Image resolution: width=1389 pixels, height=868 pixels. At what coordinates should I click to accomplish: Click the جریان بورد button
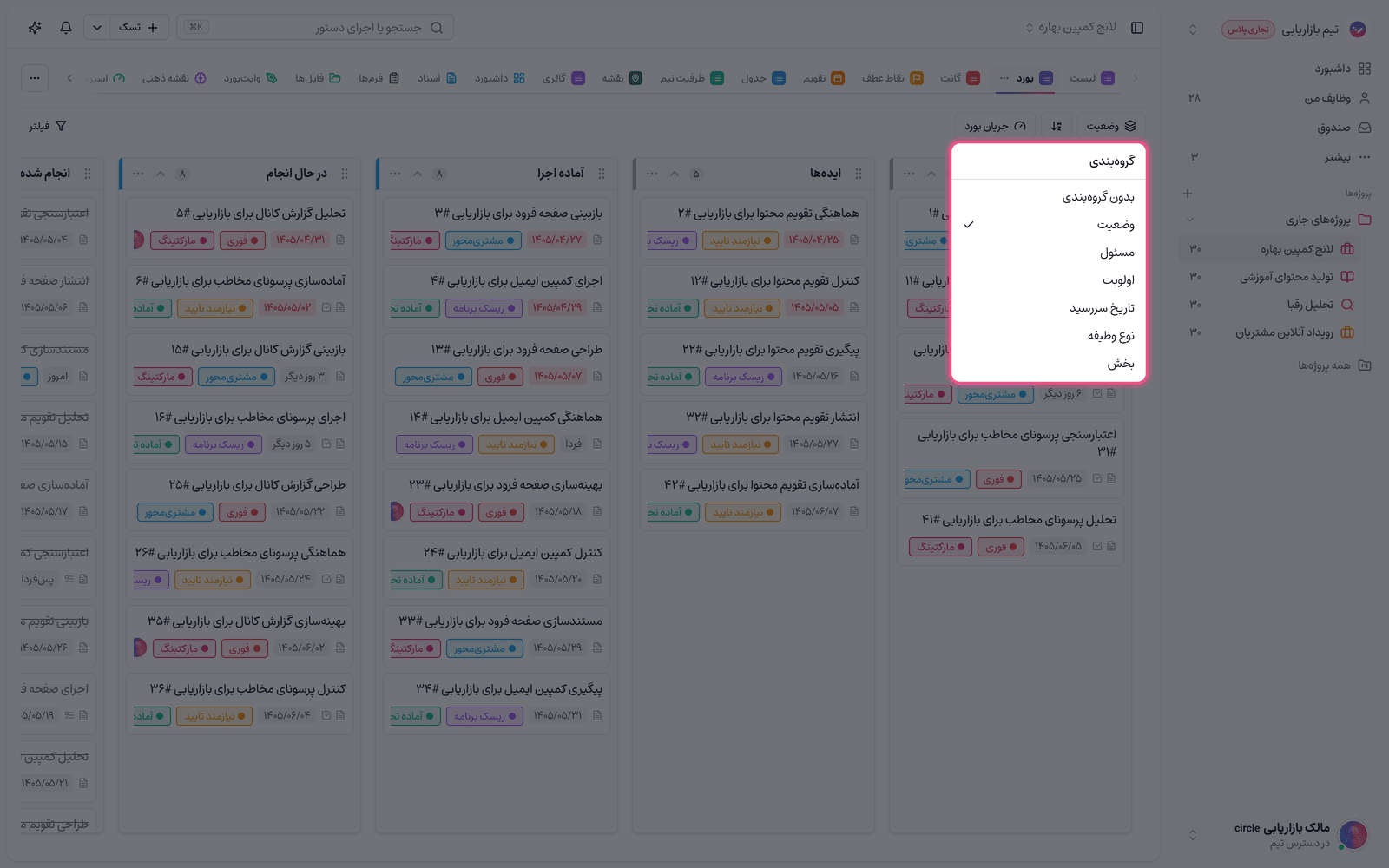click(995, 126)
